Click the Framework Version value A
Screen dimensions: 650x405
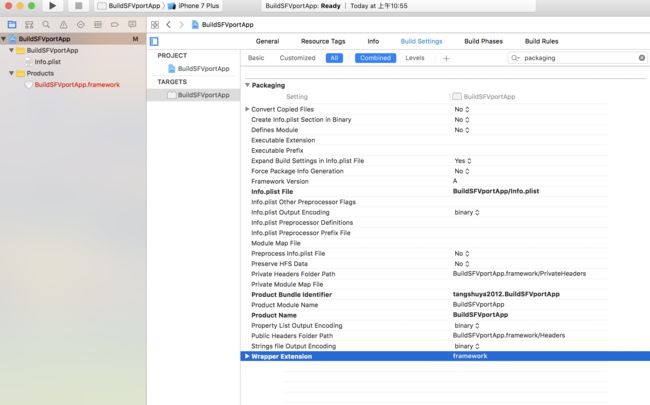click(x=455, y=181)
